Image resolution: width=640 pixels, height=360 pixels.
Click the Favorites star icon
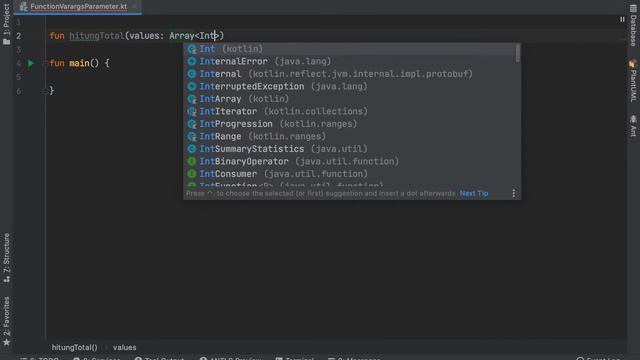point(7,342)
